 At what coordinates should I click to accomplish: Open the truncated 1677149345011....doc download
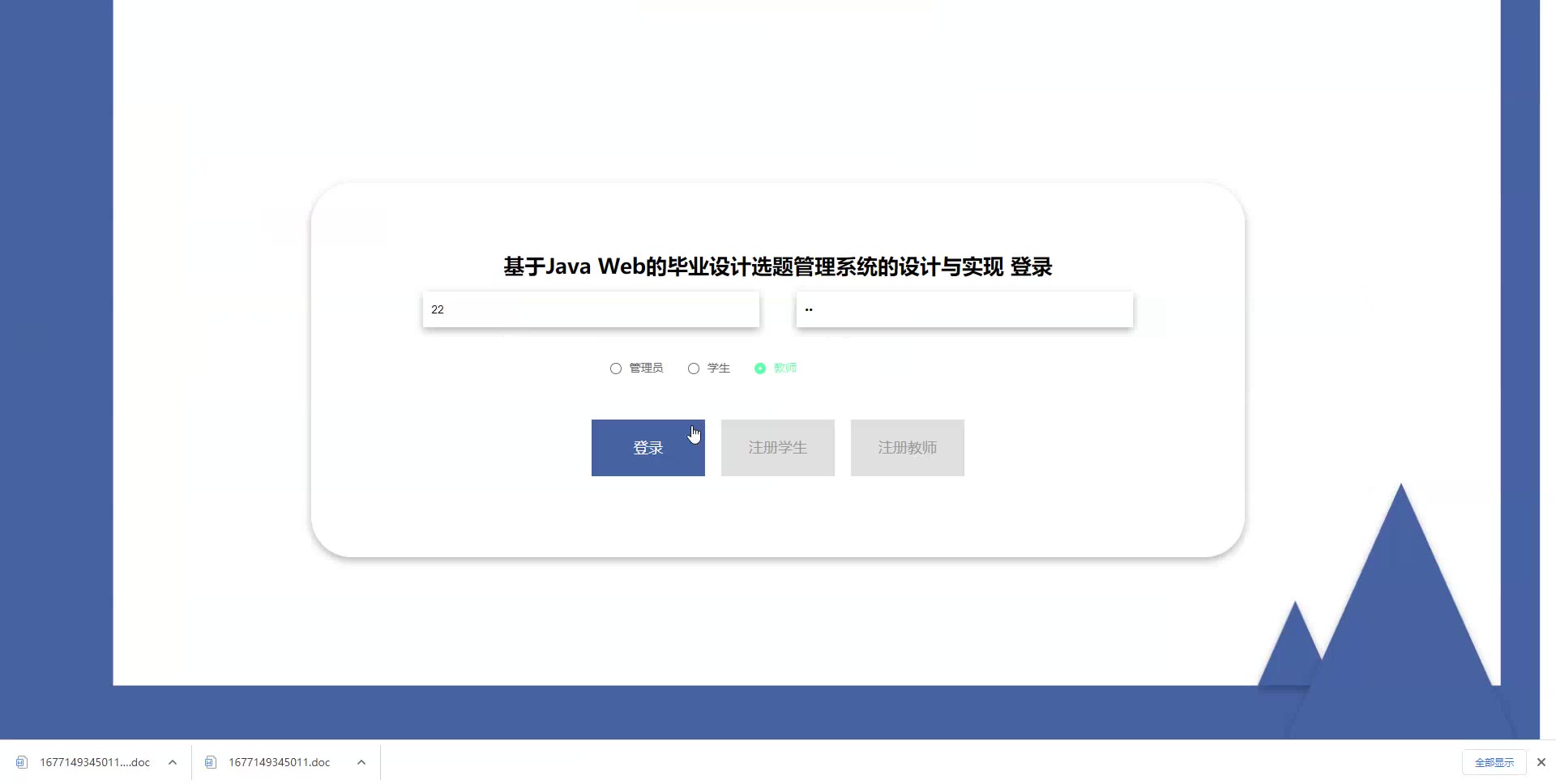click(95, 762)
